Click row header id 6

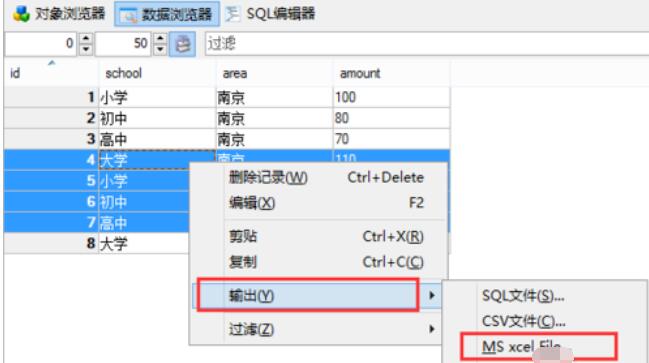[51, 202]
